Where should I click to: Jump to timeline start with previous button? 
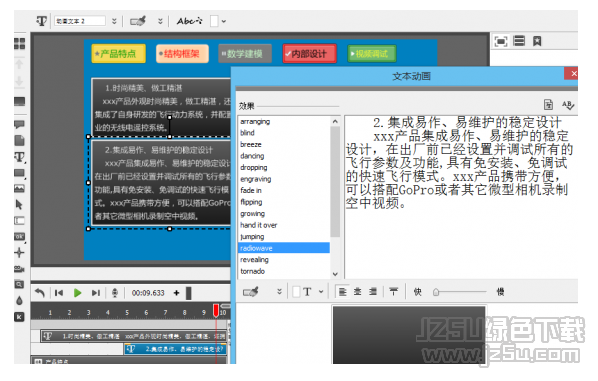pos(59,293)
